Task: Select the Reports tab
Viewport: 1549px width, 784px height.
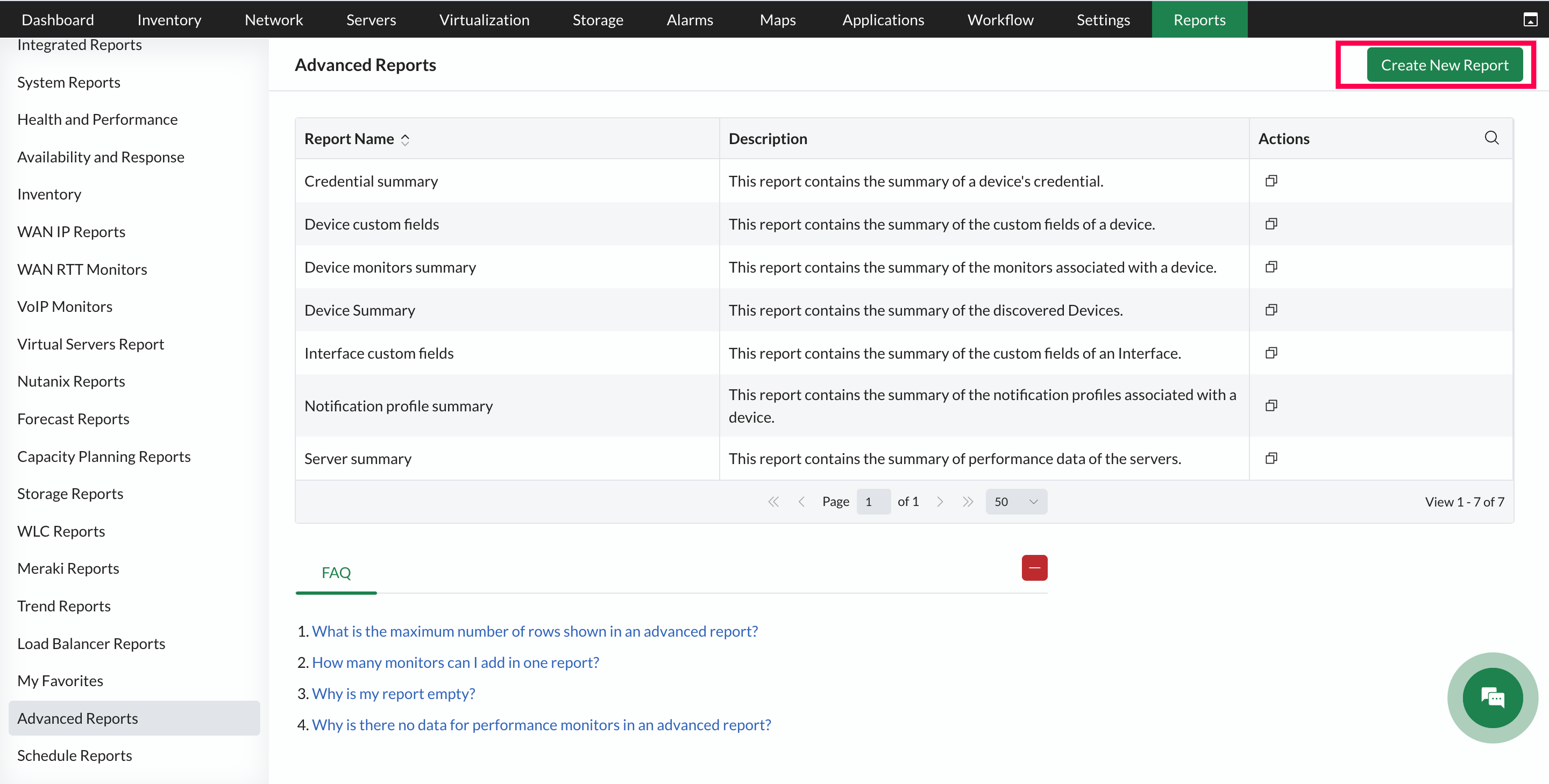Action: click(1199, 20)
